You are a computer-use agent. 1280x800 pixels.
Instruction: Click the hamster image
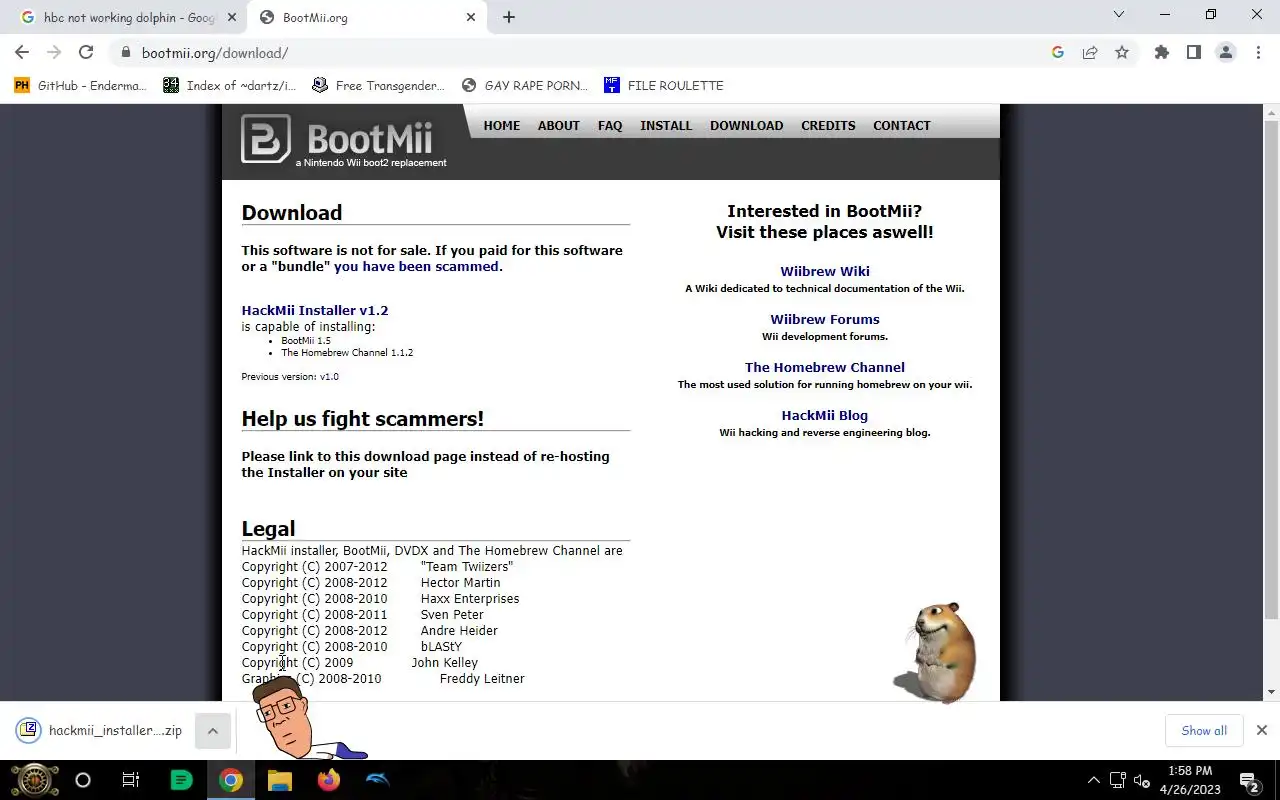click(x=936, y=652)
